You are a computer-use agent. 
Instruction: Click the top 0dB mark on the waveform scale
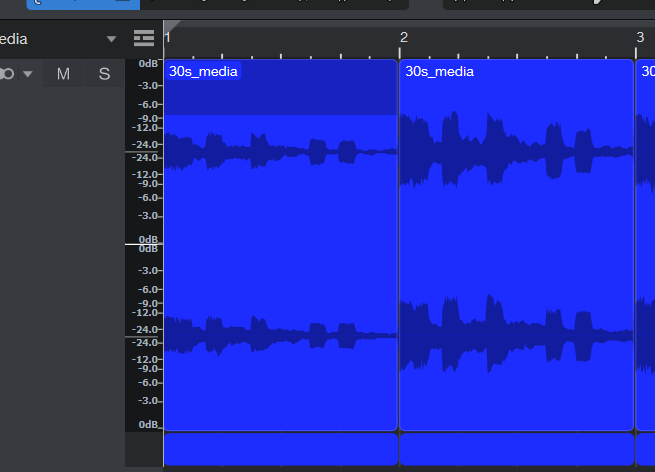coord(148,63)
